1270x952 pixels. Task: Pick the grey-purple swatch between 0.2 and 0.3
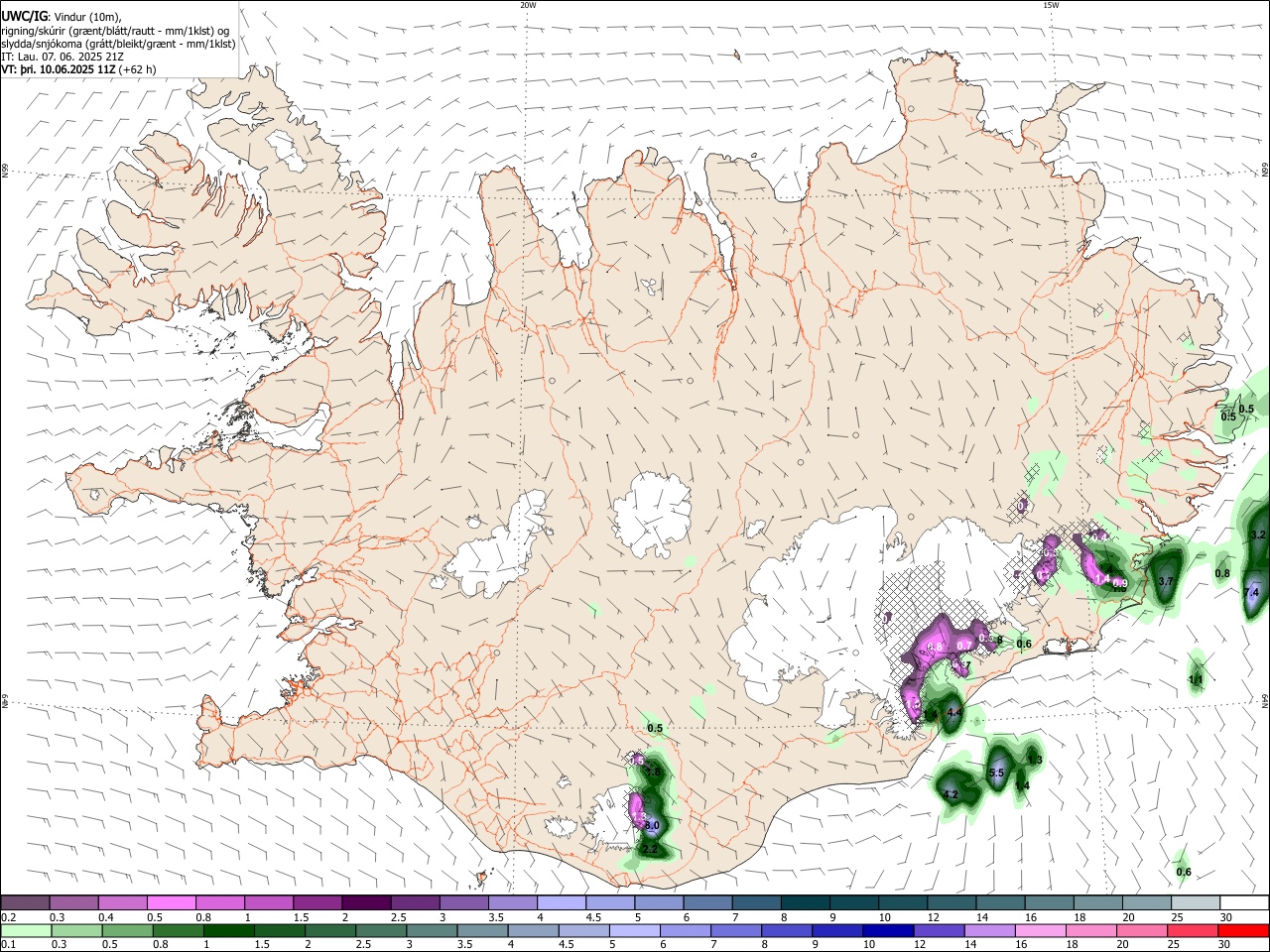tap(25, 902)
